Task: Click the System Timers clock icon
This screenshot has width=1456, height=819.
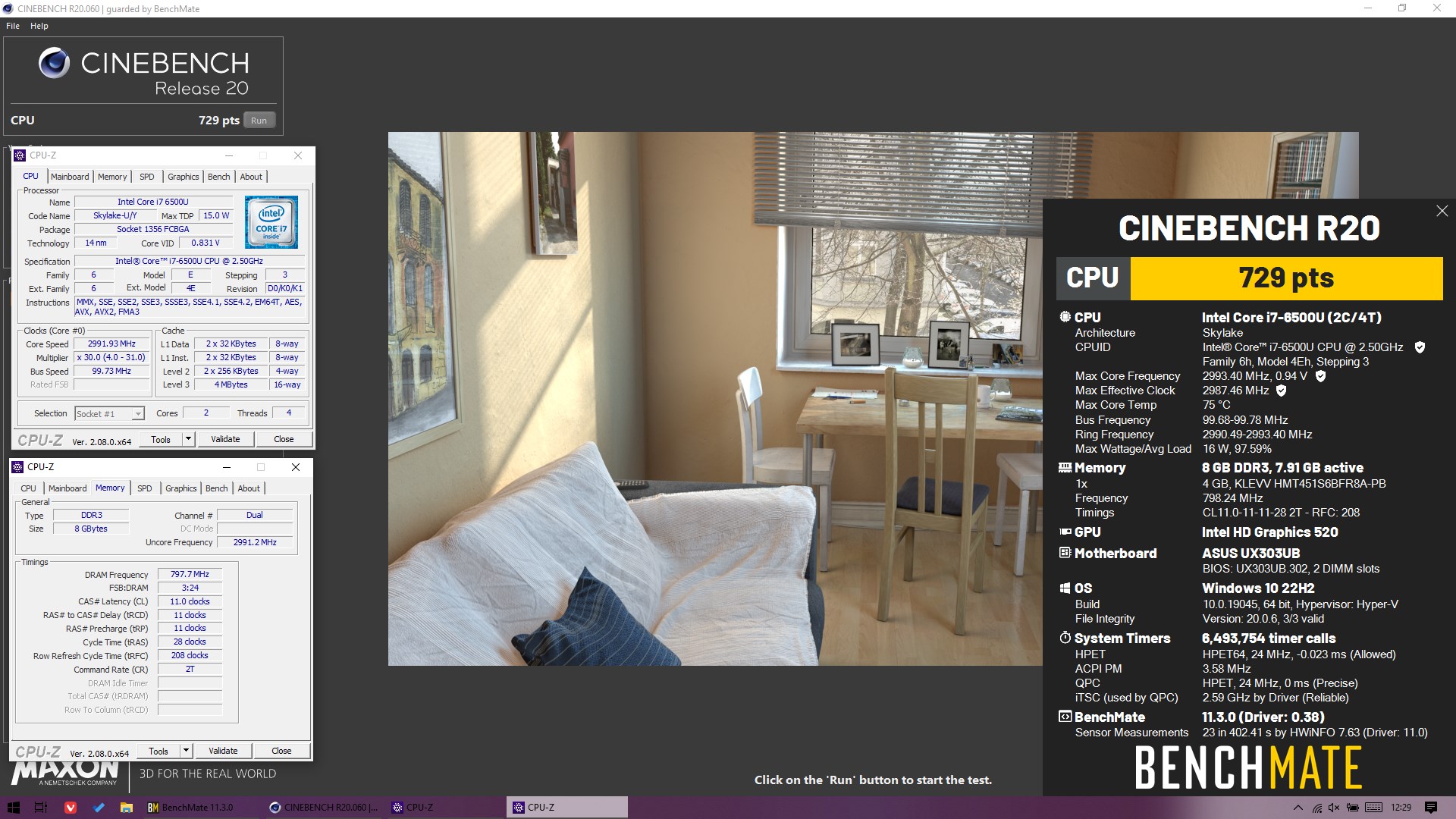Action: tap(1065, 638)
